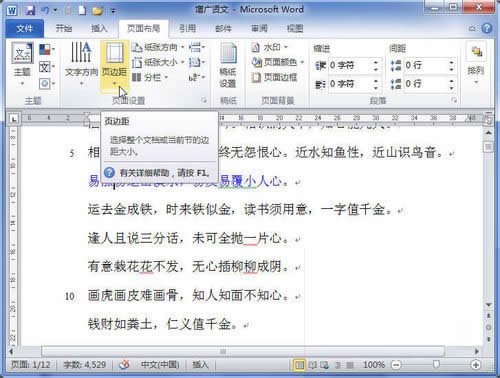
Task: Open the hyphenation icon menu
Action: tap(197, 78)
